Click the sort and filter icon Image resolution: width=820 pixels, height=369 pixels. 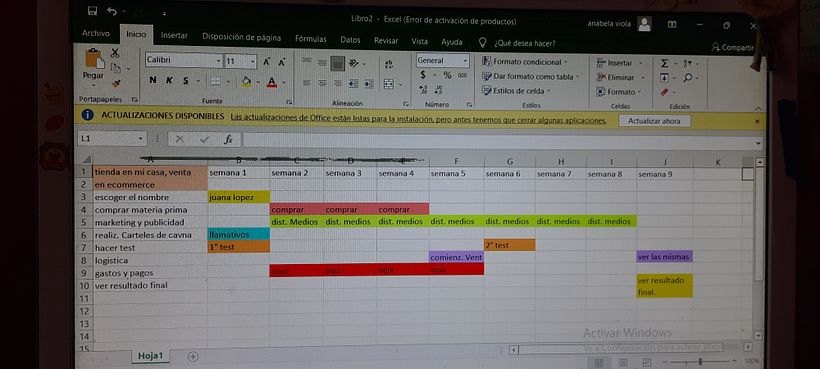[687, 63]
